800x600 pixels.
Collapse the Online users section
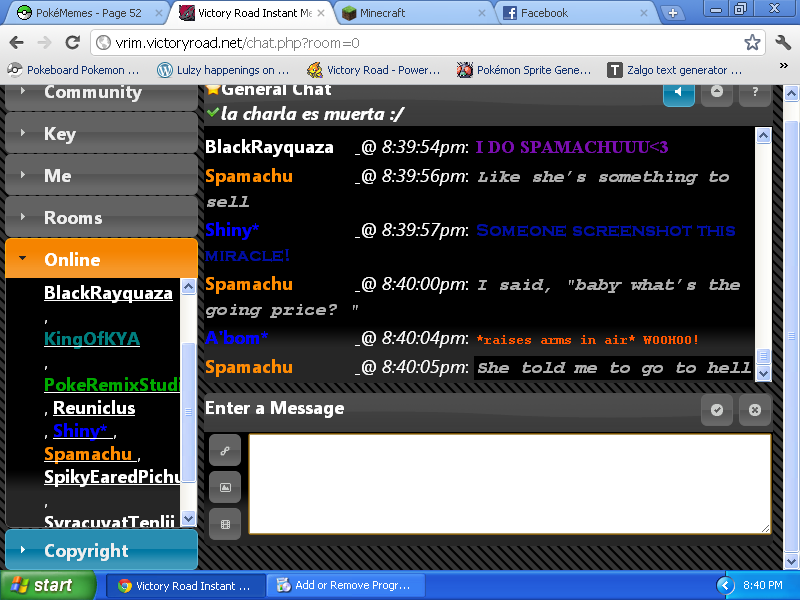pyautogui.click(x=100, y=259)
